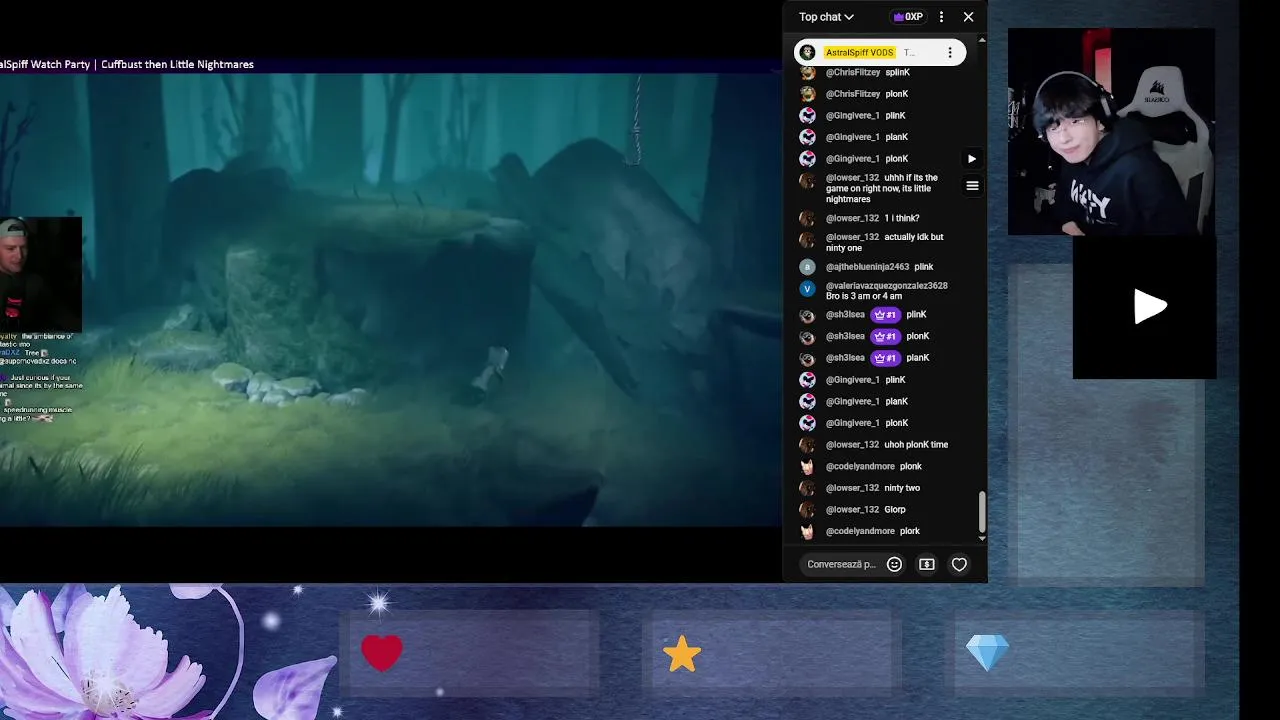Click the Gingivere_1 avatar beside upper 'plinK'
This screenshot has height=720, width=1280.
(x=807, y=116)
